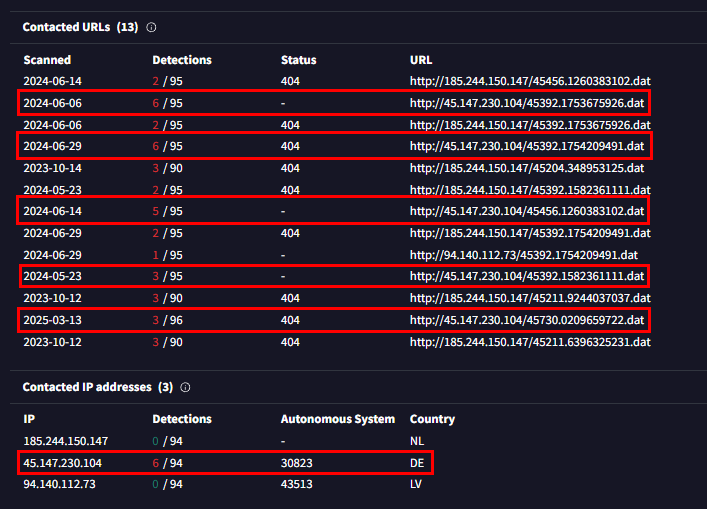707x509 pixels.
Task: Click the Contacted URLs (13) heading
Action: (x=80, y=27)
